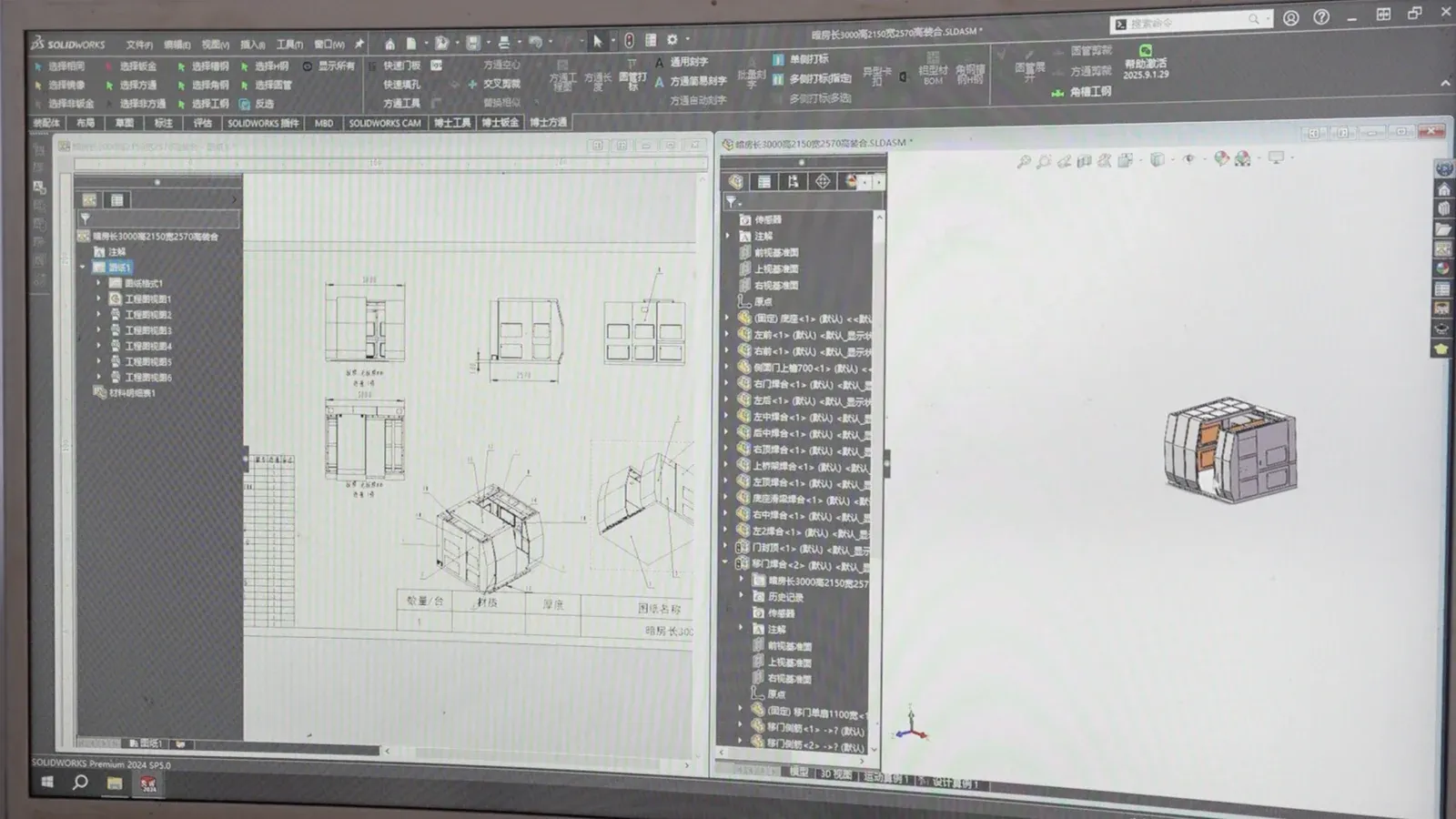1456x819 pixels.
Task: Click the filter funnel in the assembly tree
Action: pyautogui.click(x=731, y=201)
